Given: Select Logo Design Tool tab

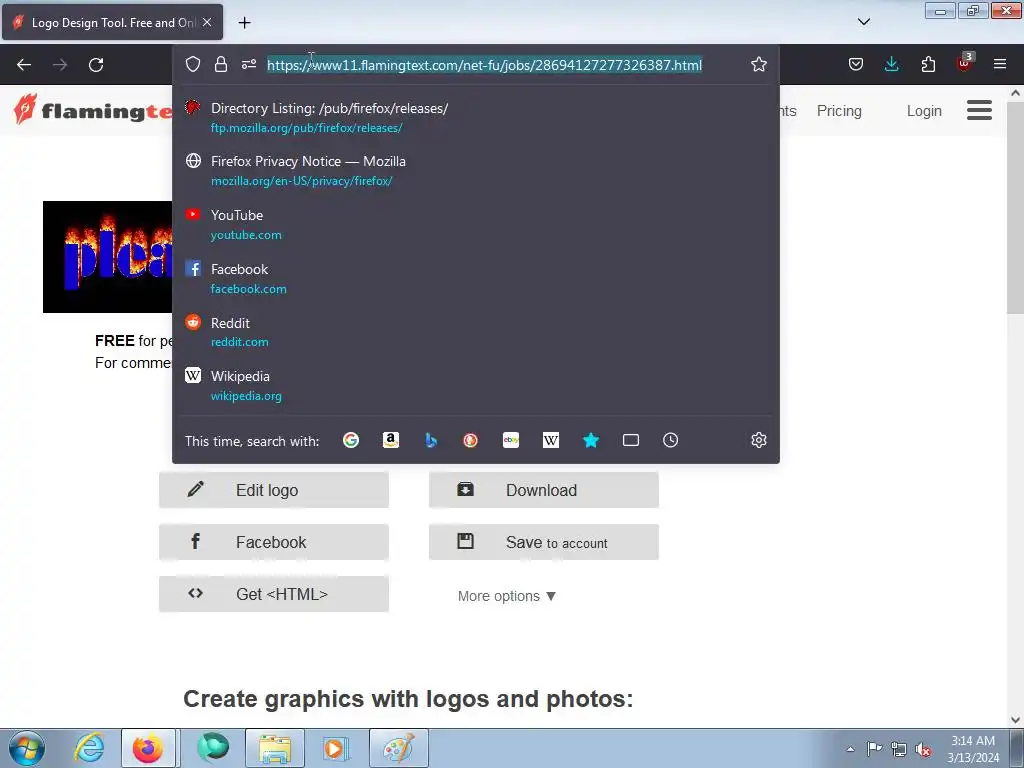Looking at the screenshot, I should (x=112, y=22).
